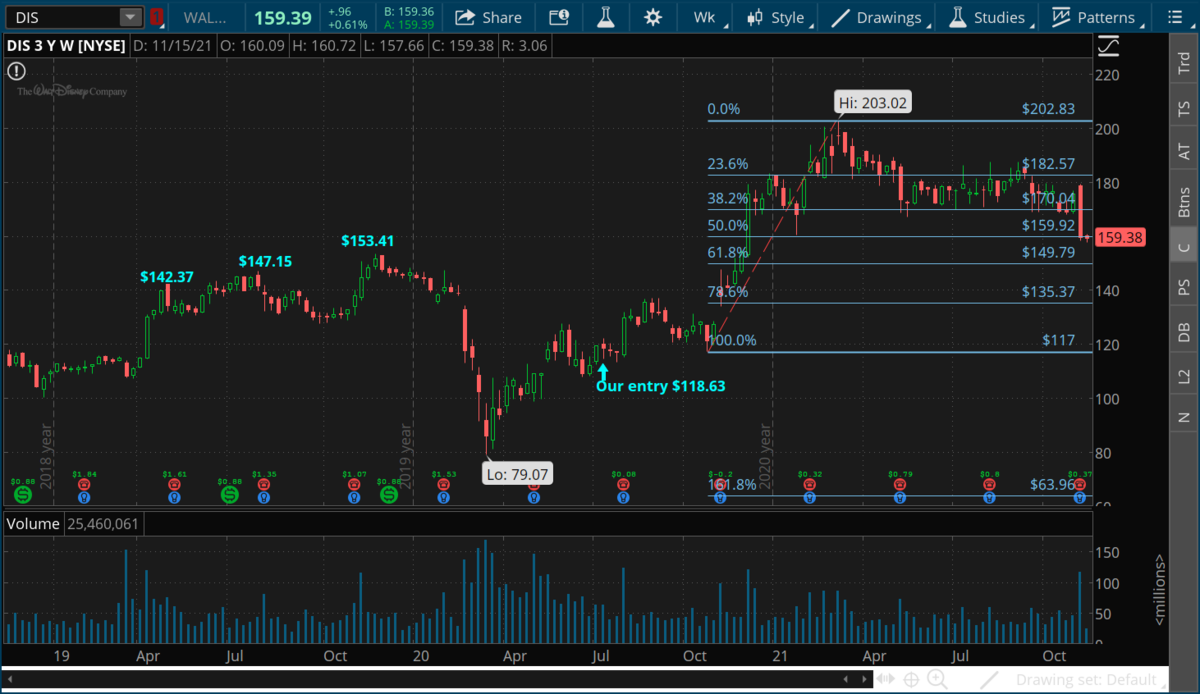The image size is (1200, 694).
Task: Click the WAL... company name label
Action: [x=203, y=18]
